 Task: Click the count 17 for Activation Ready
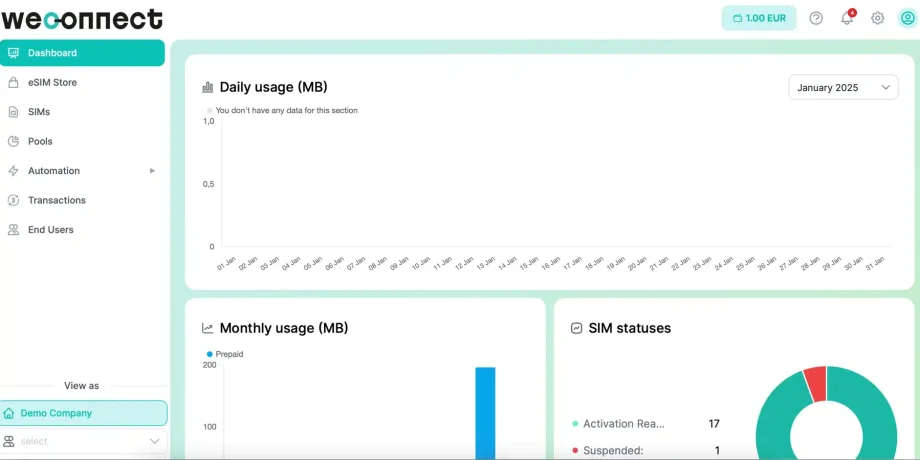713,424
